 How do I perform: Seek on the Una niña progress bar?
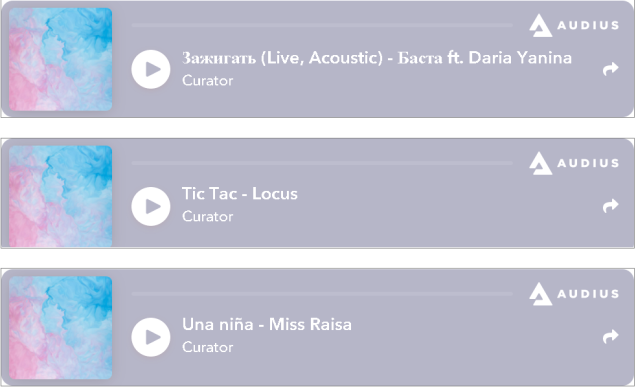click(x=322, y=293)
